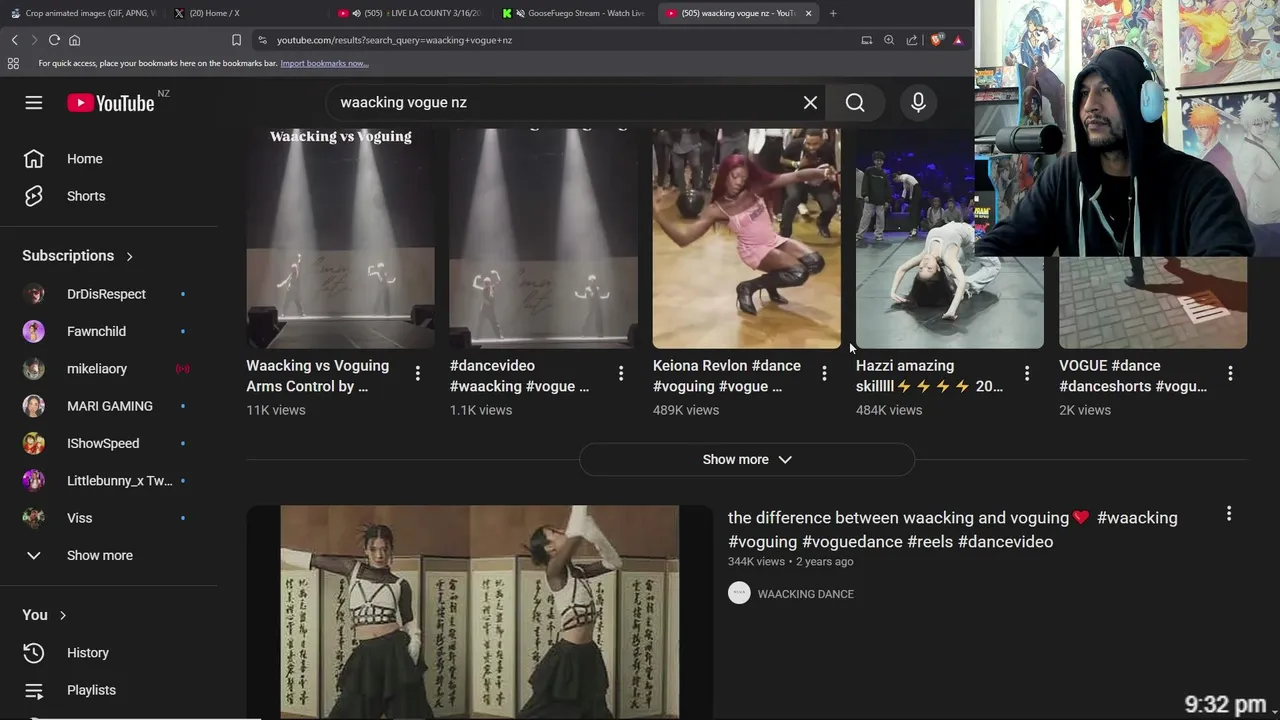Image resolution: width=1280 pixels, height=720 pixels.
Task: Click the YouTube logo
Action: pyautogui.click(x=111, y=103)
